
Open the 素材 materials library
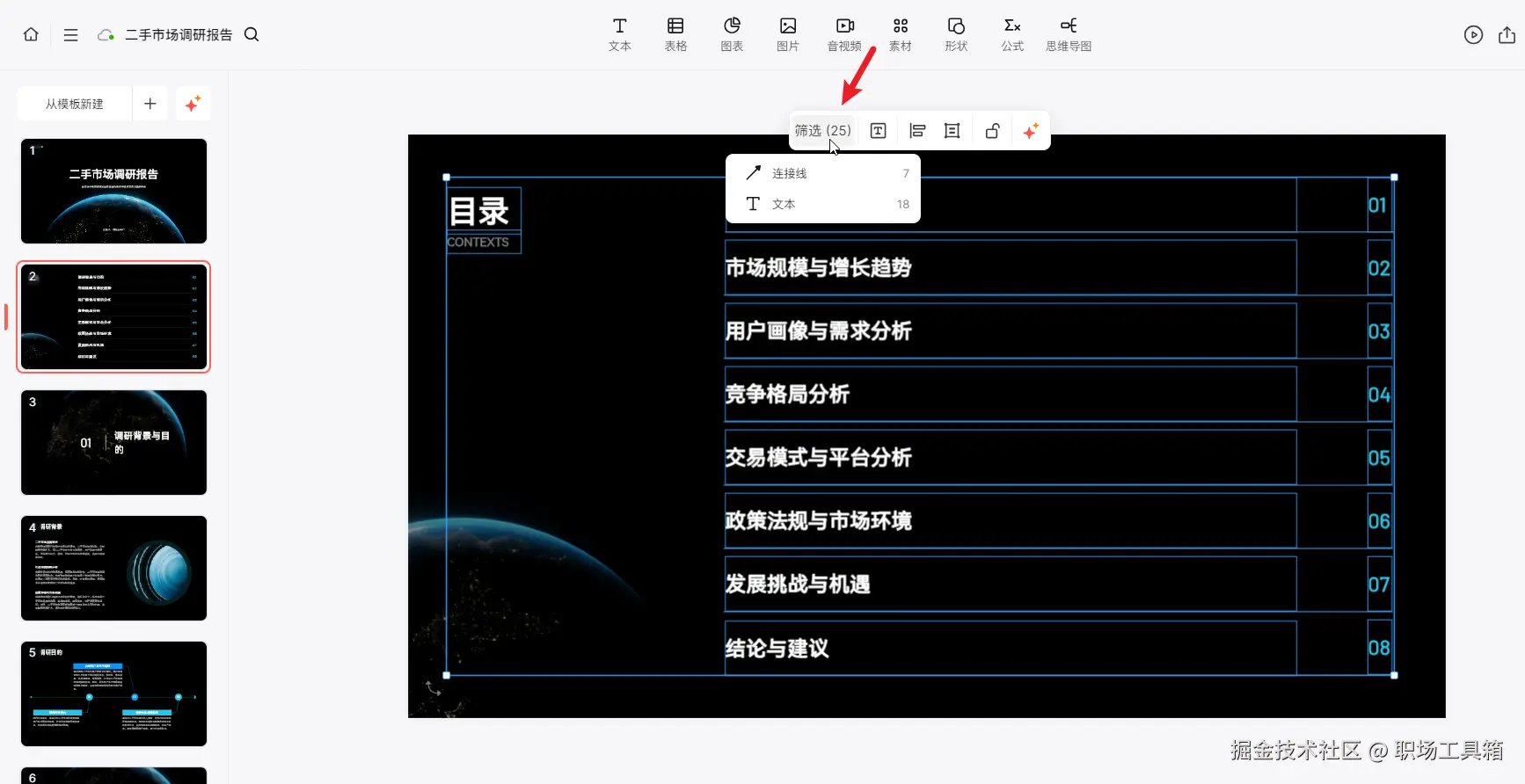pyautogui.click(x=901, y=34)
